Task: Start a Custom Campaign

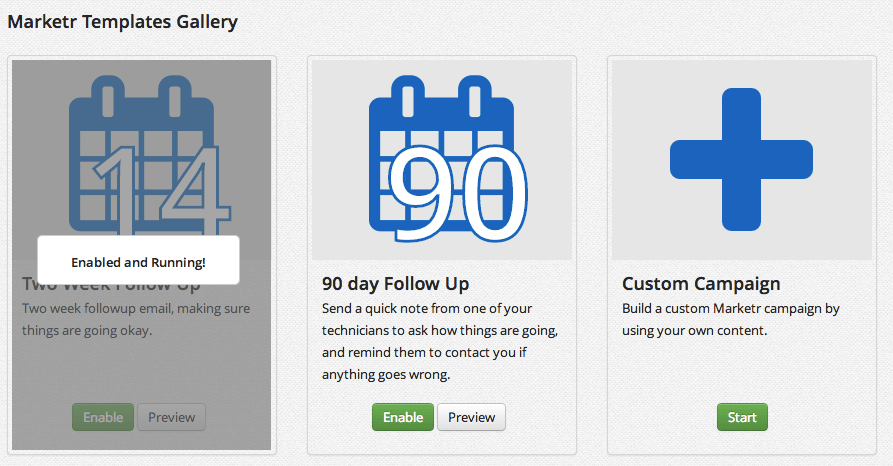Action: click(742, 417)
